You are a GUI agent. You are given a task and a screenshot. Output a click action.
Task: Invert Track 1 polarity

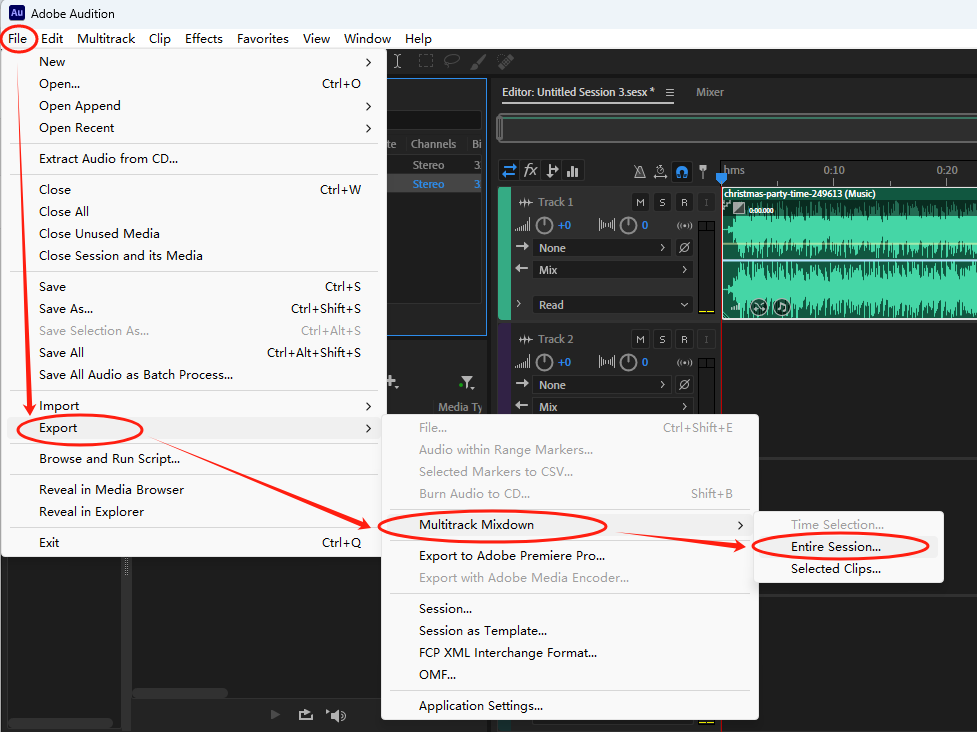tap(684, 248)
